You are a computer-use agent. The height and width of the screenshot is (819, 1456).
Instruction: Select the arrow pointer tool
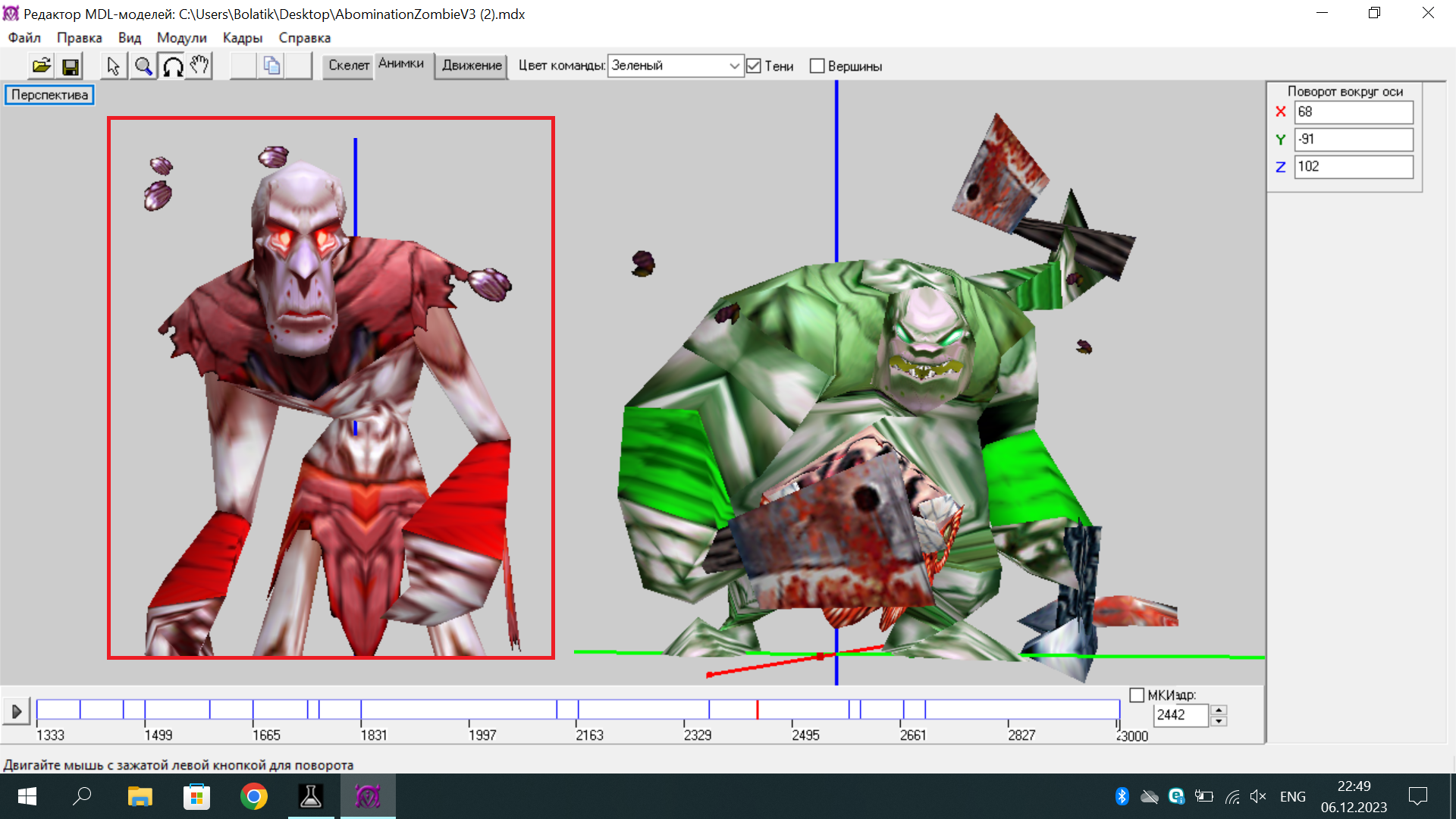[114, 67]
